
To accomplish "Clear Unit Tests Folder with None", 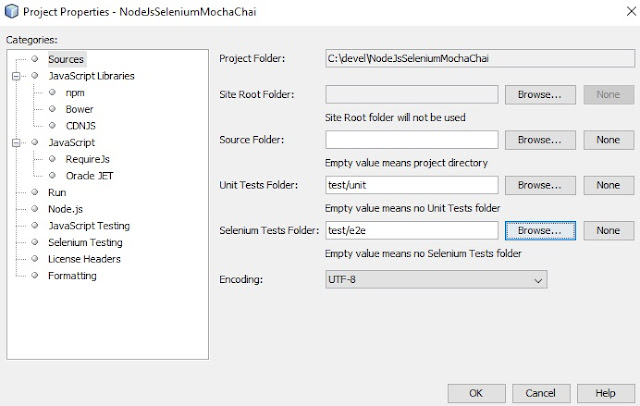I will point(608,185).
